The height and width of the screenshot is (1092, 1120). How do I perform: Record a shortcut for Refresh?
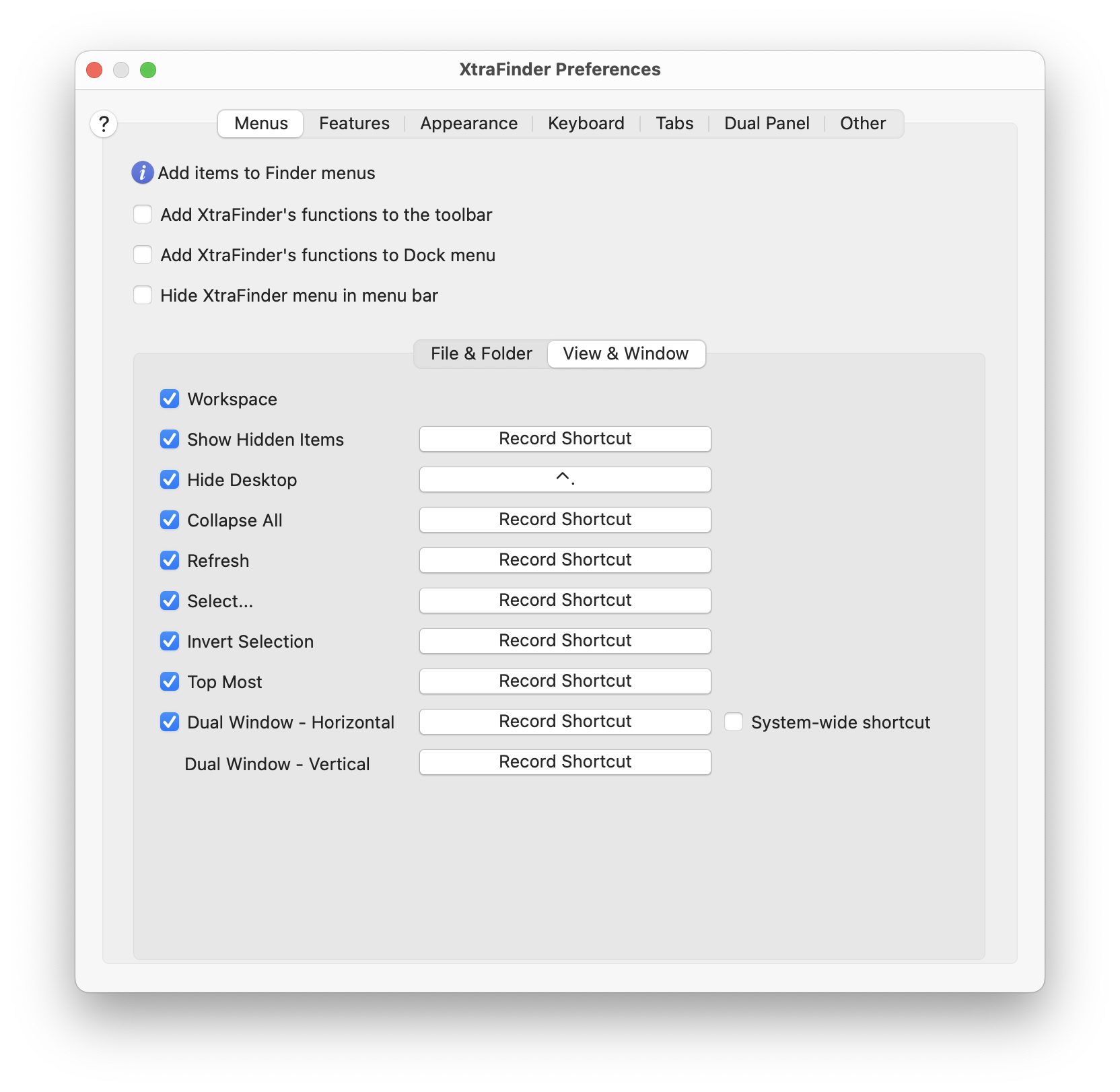pos(565,560)
